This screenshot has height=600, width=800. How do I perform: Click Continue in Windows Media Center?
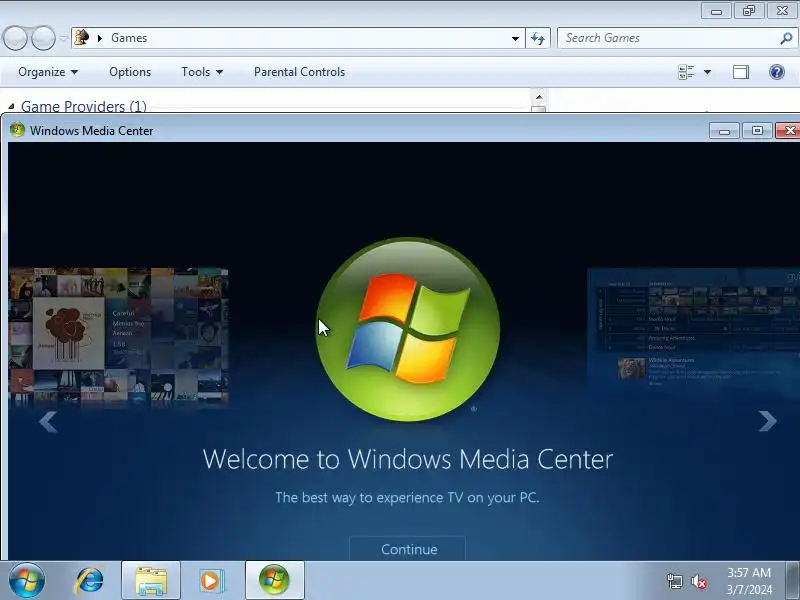click(407, 549)
